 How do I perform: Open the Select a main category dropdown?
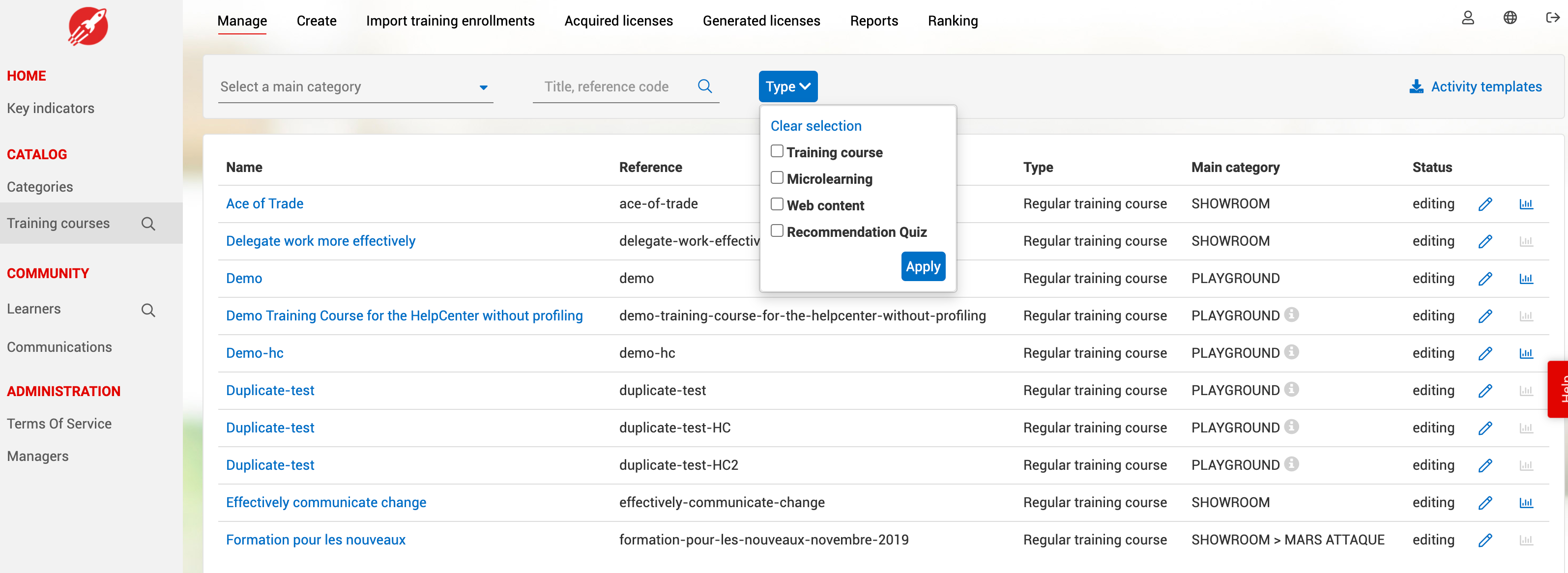[355, 87]
